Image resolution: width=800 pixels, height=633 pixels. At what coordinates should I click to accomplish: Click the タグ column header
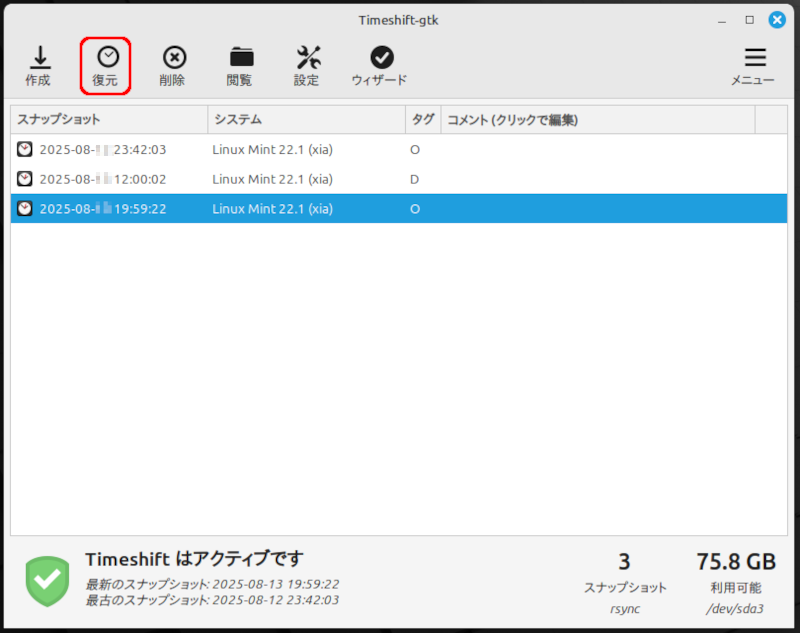[422, 120]
